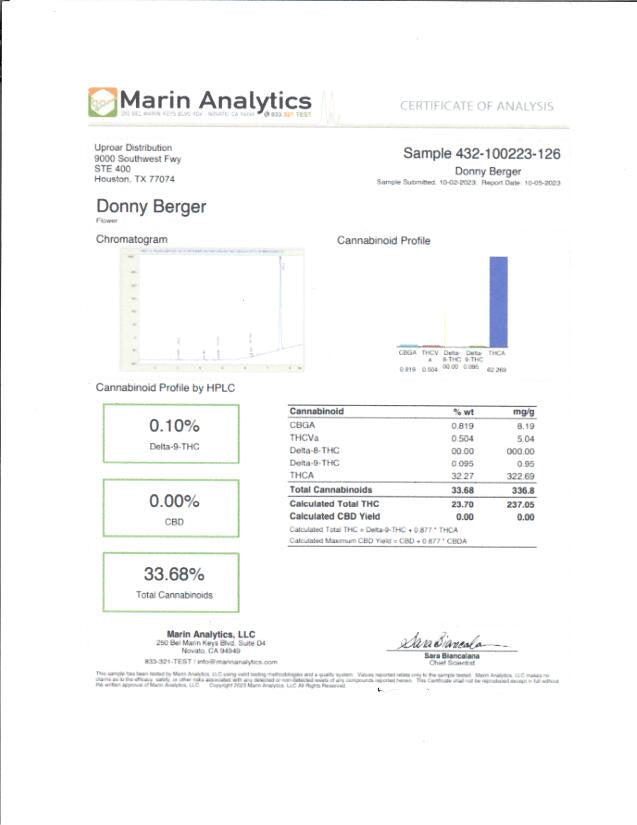Select the "THCVa" row label in table
This screenshot has height=825, width=637.
coord(304,438)
